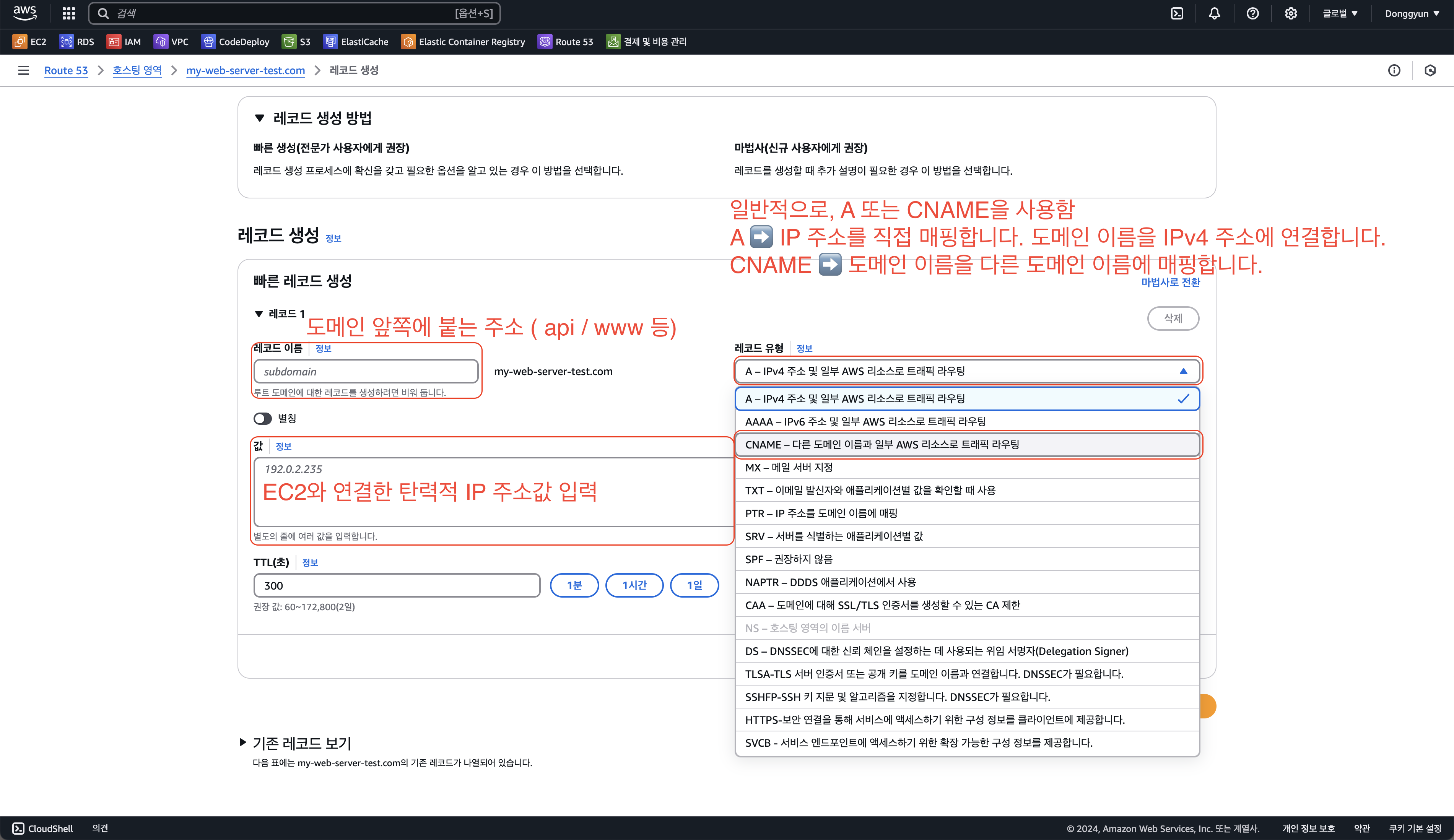1454x840 pixels.
Task: Collapse the 레코드 유형 dropdown
Action: 967,371
